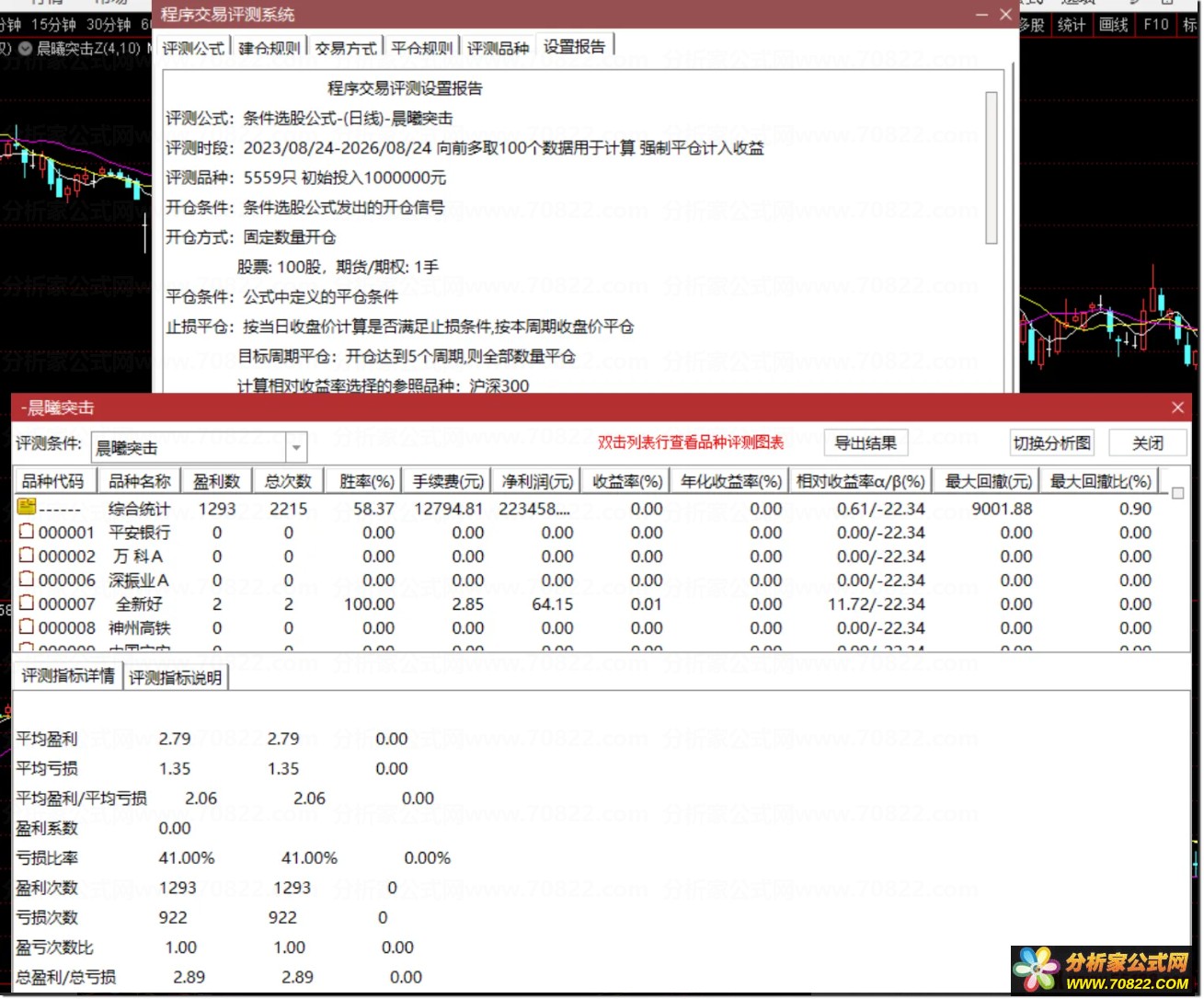Sort by 手续费(元) column header
1204x999 pixels.
click(448, 481)
